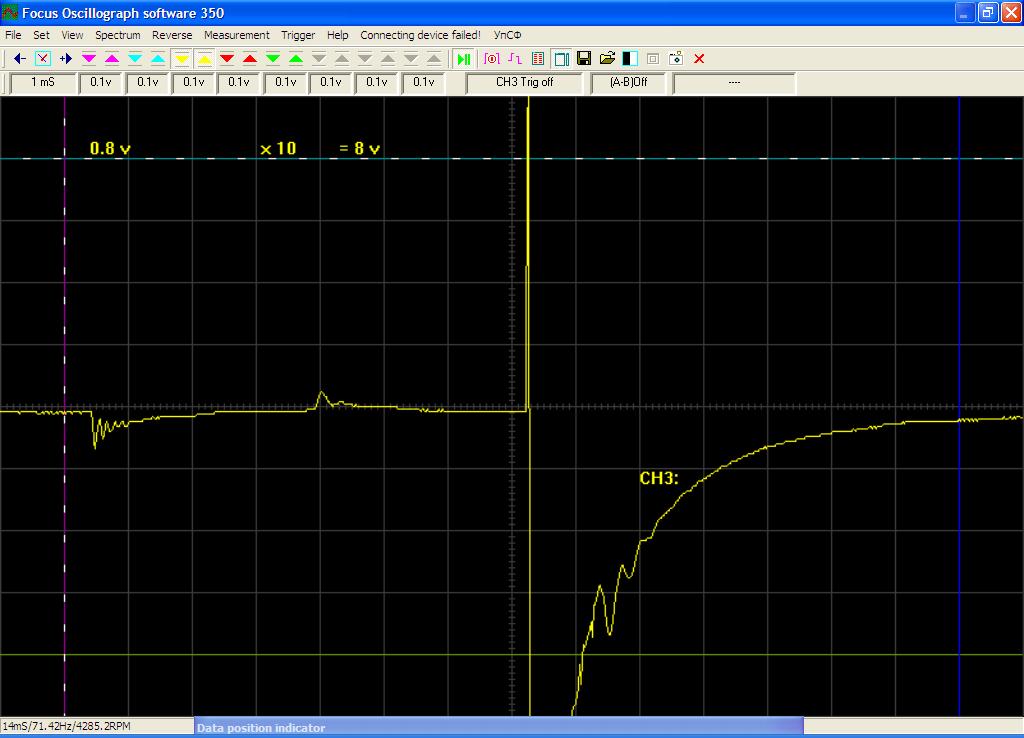Screen dimensions: 1024x738
Task: Click the yellow up-triangle channel icon
Action: click(204, 59)
